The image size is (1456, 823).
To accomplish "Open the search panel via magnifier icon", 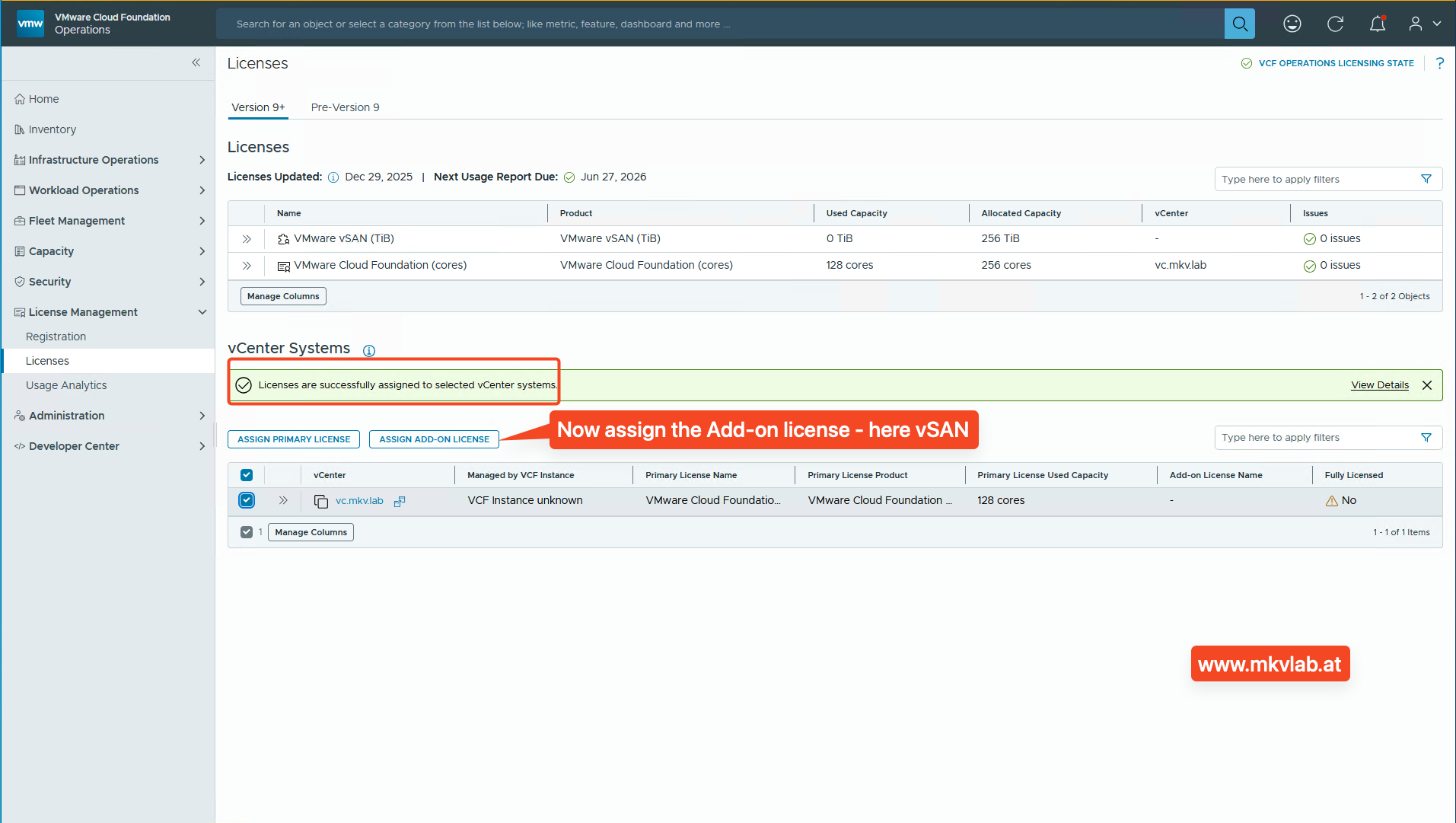I will pyautogui.click(x=1239, y=24).
